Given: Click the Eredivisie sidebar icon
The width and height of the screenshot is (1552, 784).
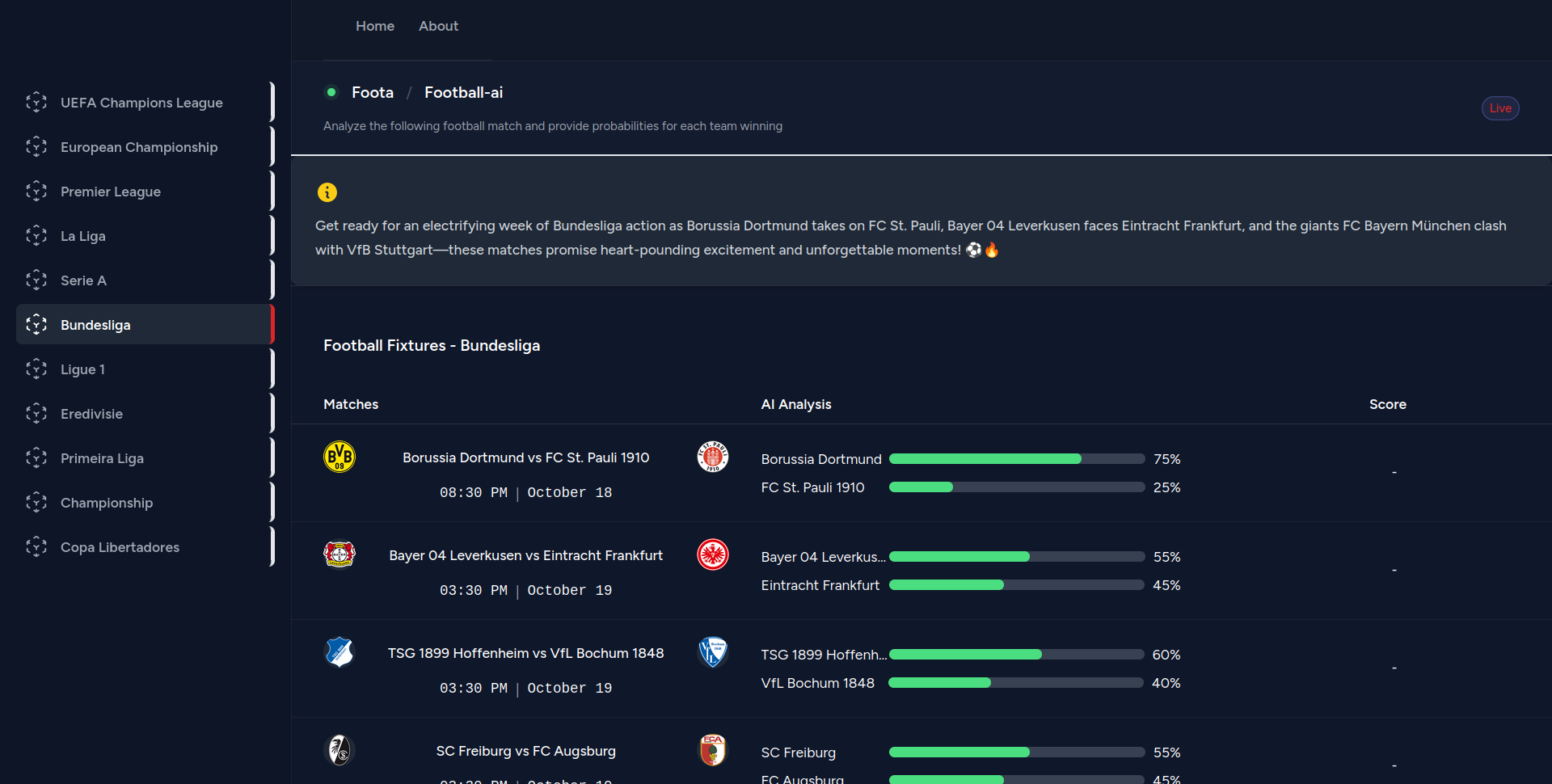Looking at the screenshot, I should tap(36, 413).
